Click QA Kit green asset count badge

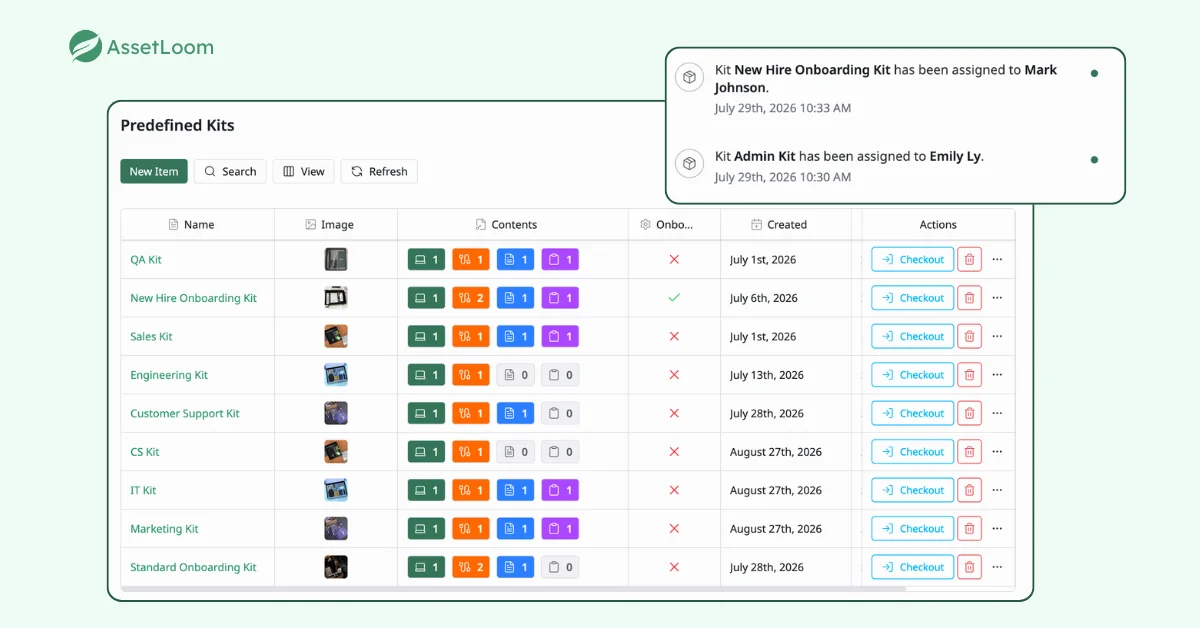click(426, 260)
